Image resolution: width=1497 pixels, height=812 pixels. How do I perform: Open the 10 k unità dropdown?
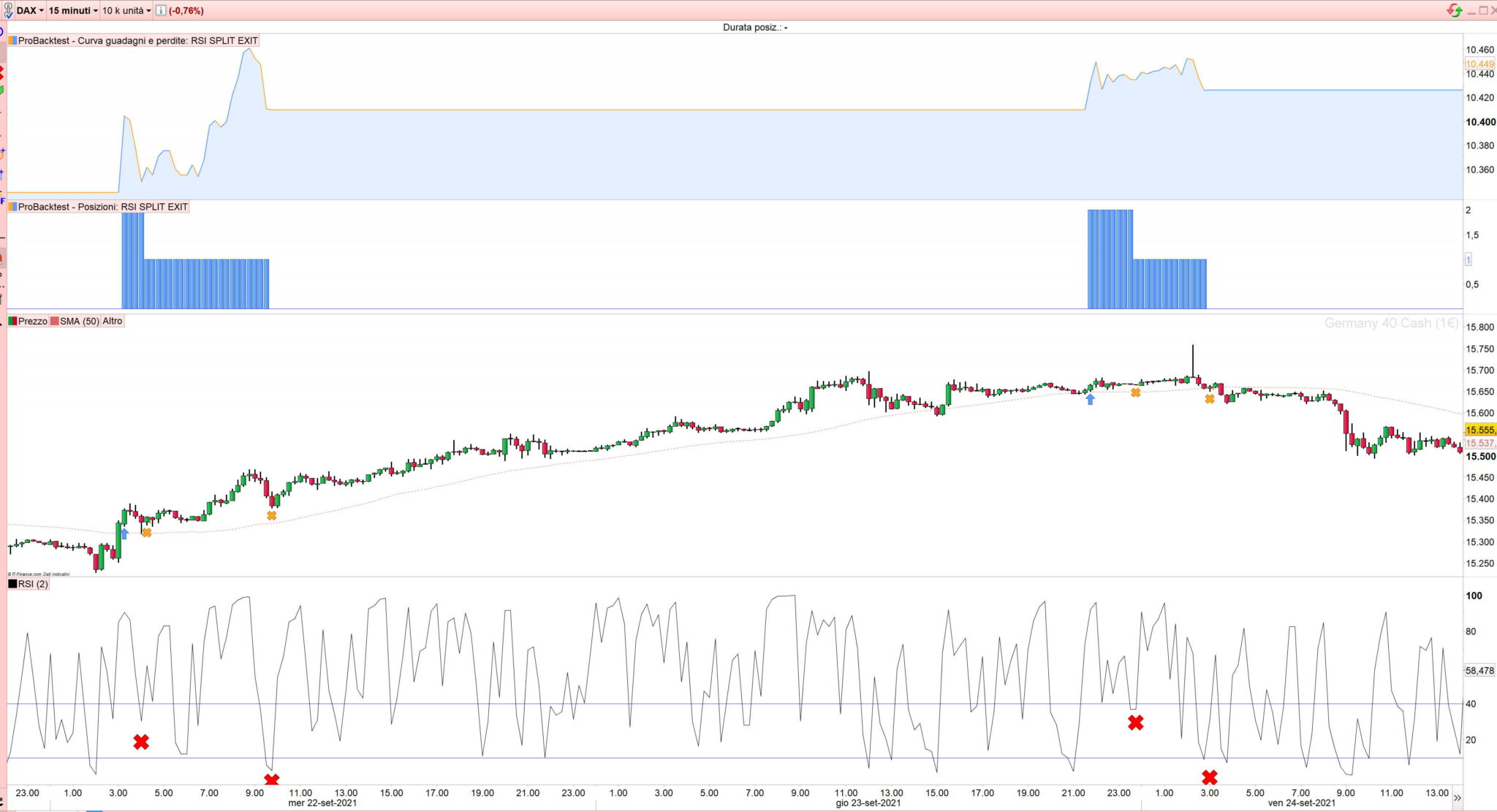(126, 11)
